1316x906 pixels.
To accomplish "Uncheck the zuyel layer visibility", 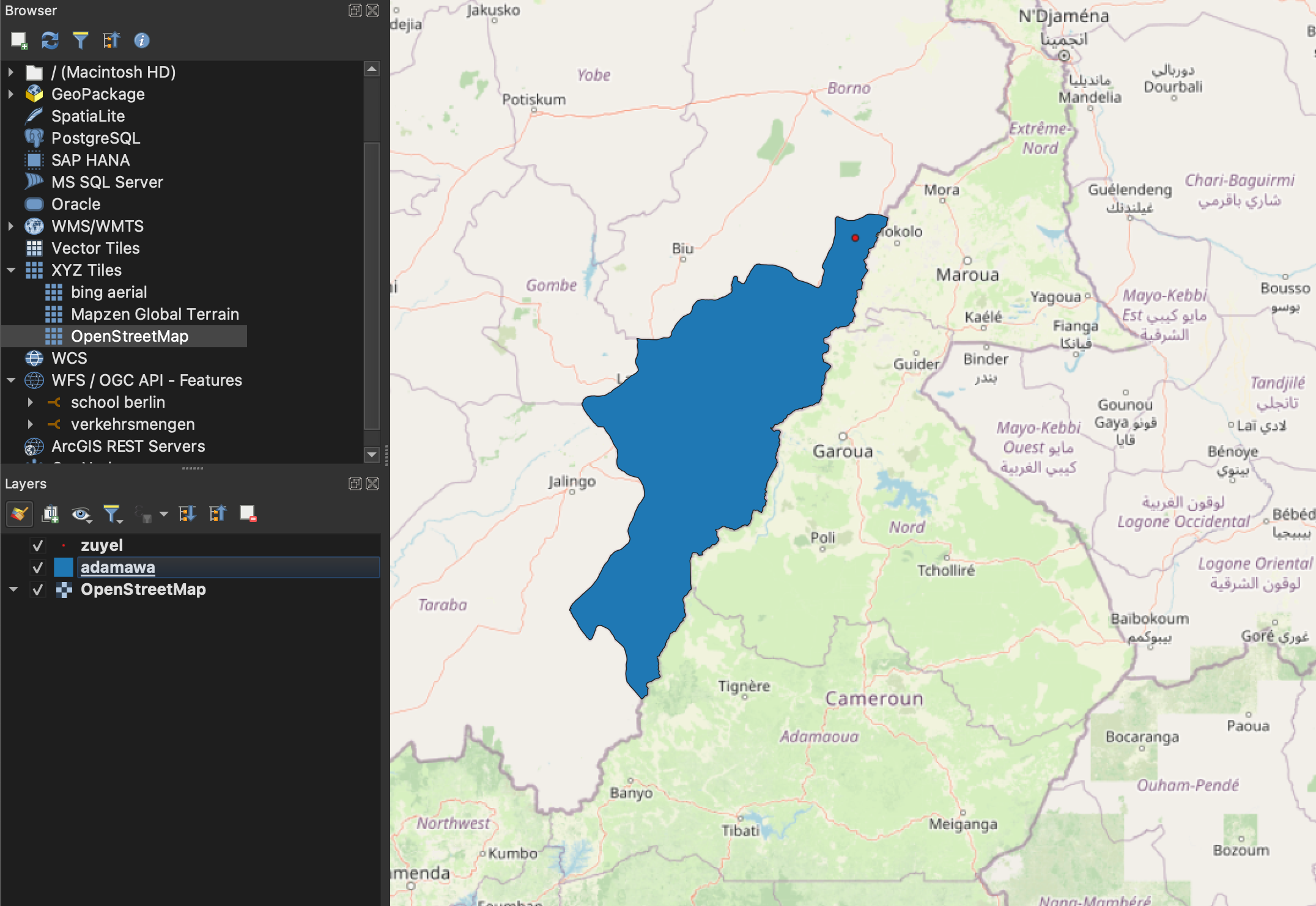I will click(37, 545).
